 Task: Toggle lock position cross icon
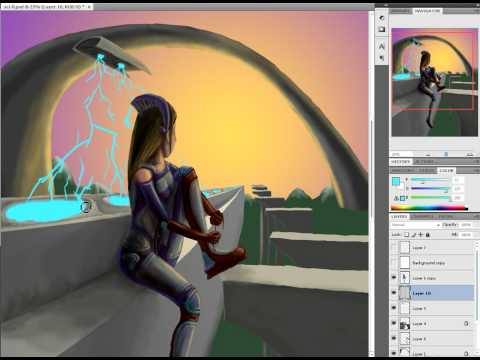(421, 235)
